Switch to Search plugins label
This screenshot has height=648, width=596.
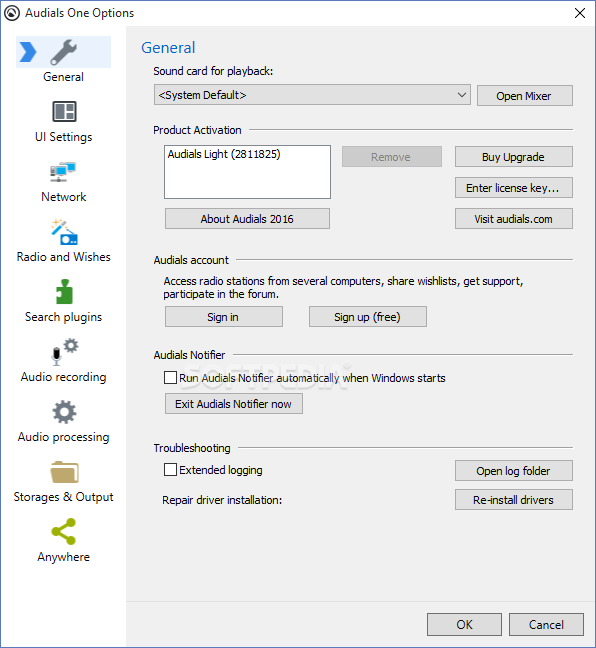point(63,317)
